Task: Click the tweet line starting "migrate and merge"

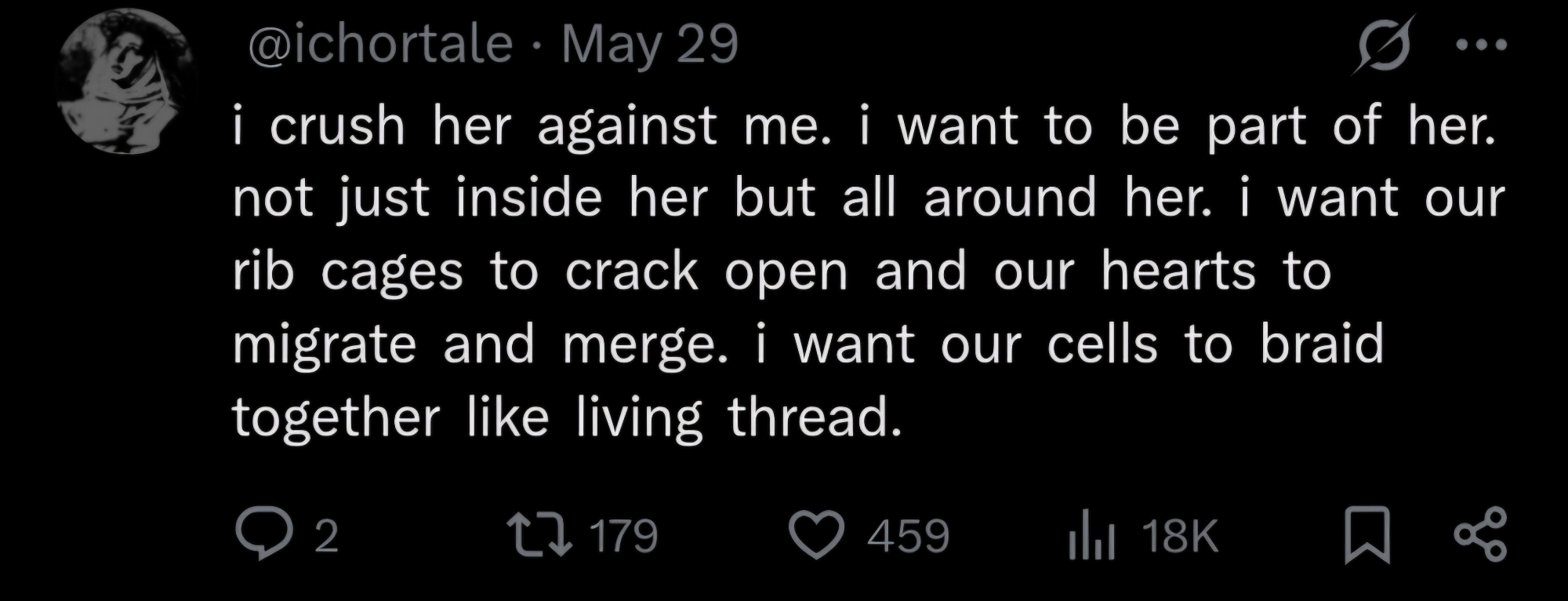Action: pos(808,344)
